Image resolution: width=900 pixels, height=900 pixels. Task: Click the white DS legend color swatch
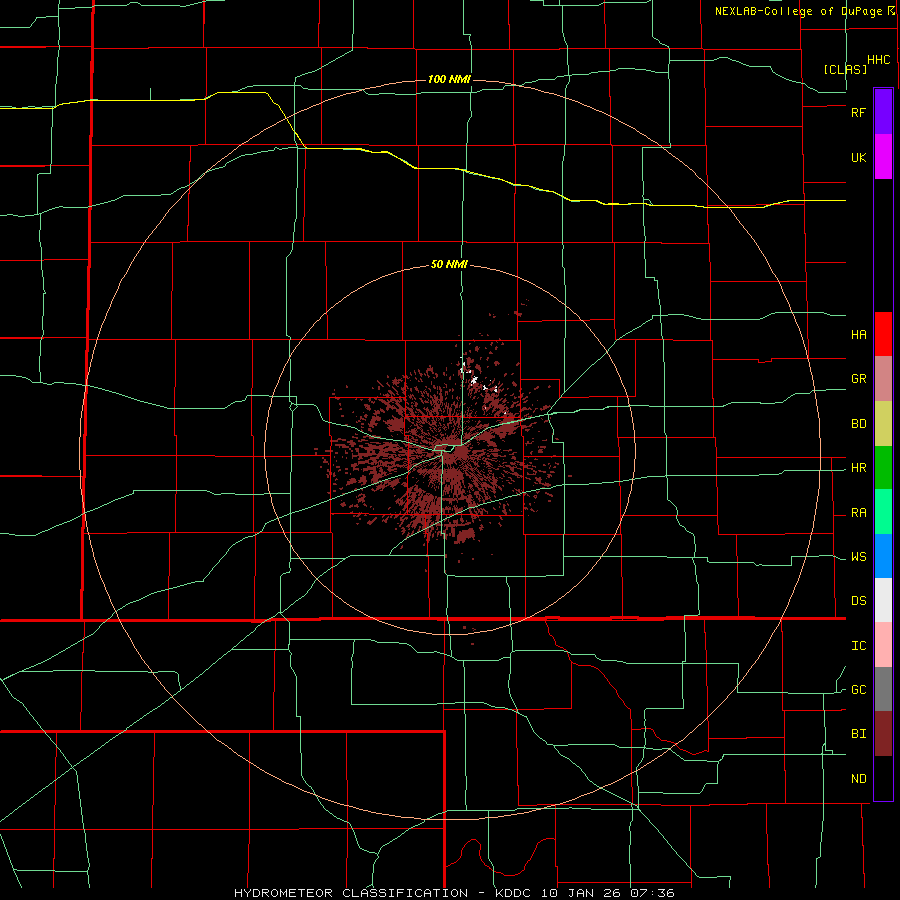tap(883, 600)
